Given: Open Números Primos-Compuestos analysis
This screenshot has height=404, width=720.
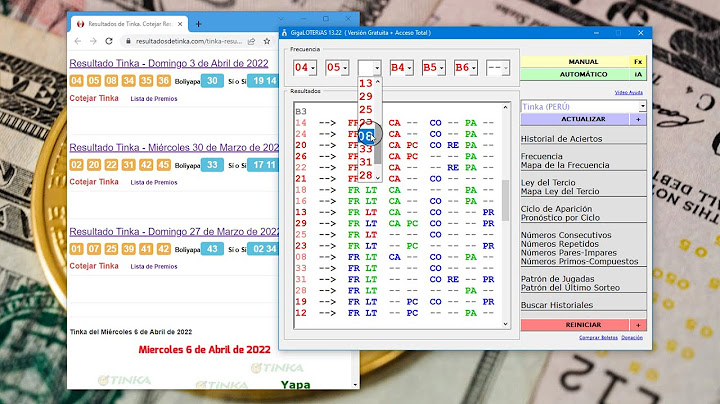Looking at the screenshot, I should [x=579, y=261].
